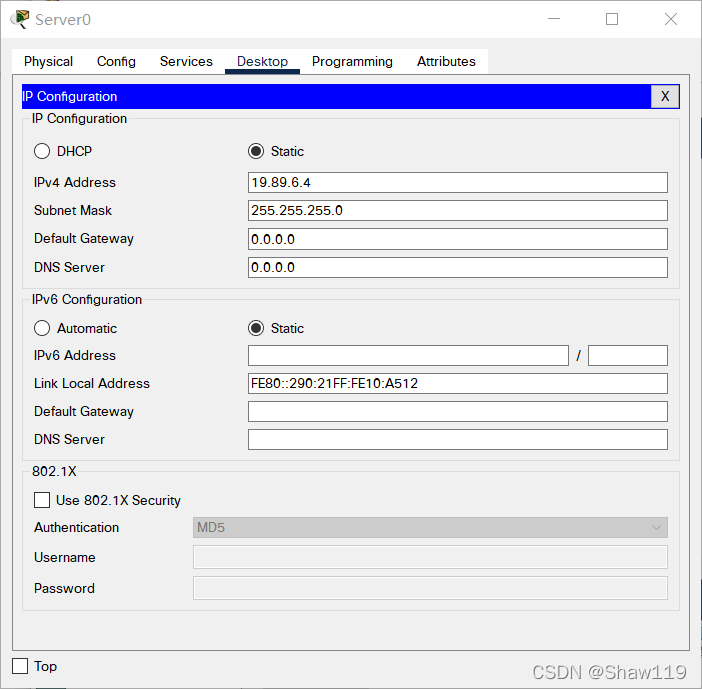
Task: Select Static IPv4 radio button
Action: coord(256,152)
